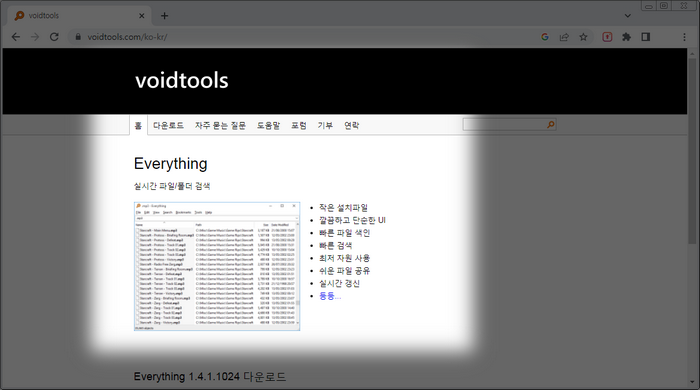
Task: Open a new tab with plus button
Action: tap(164, 16)
